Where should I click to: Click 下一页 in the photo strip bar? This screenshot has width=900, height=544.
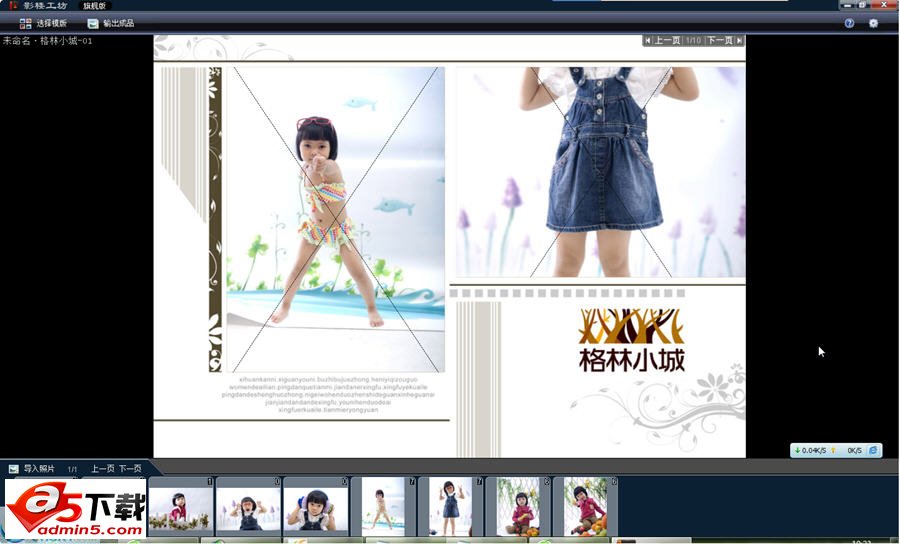pos(130,468)
